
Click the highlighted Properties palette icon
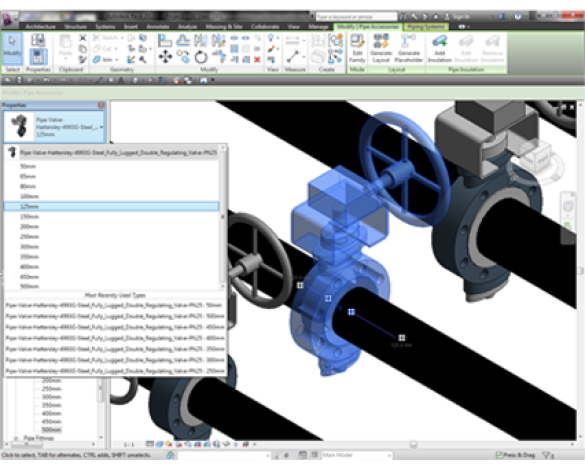click(x=38, y=56)
